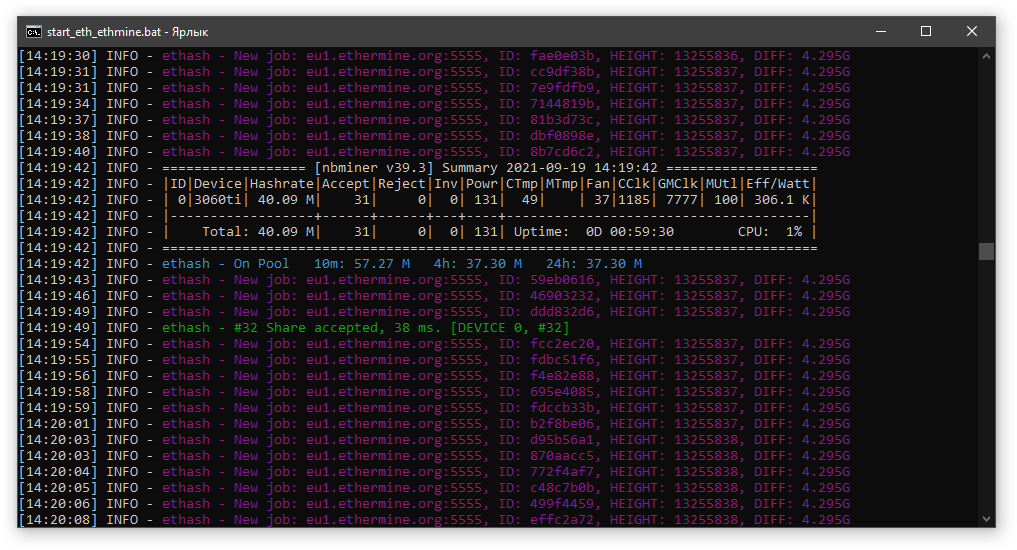
Task: Click the Eff/Watt column header
Action: point(778,184)
